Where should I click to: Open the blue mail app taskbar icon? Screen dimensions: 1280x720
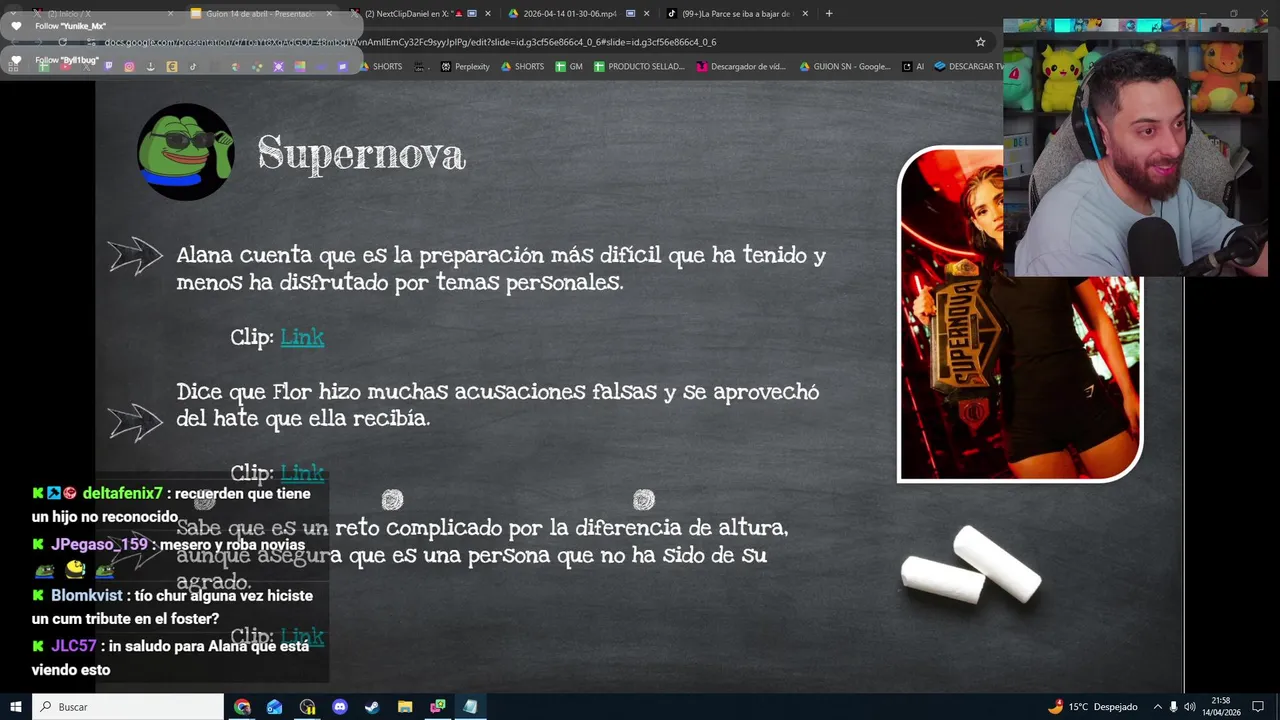(x=275, y=707)
